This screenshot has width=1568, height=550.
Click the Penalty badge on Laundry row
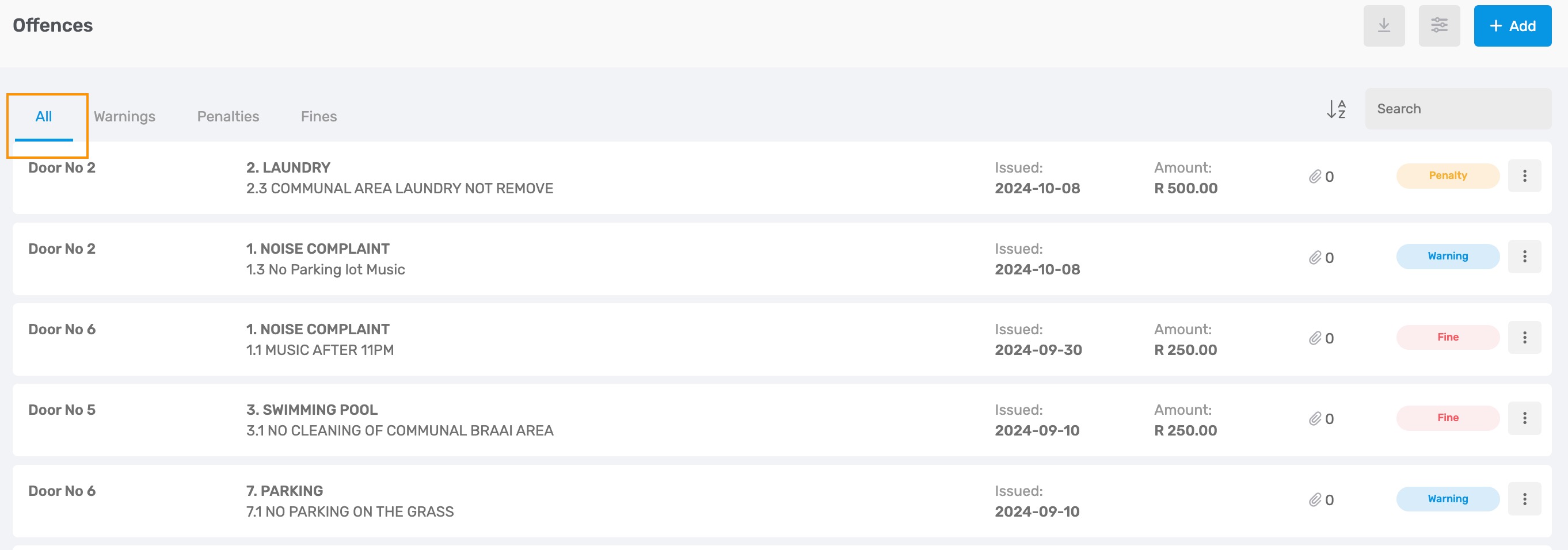tap(1448, 176)
